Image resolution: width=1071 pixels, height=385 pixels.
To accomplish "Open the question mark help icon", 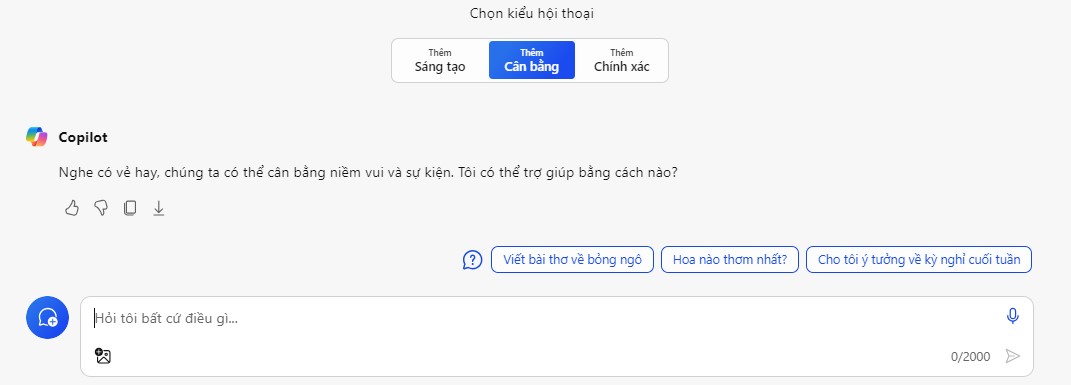I will coord(473,259).
